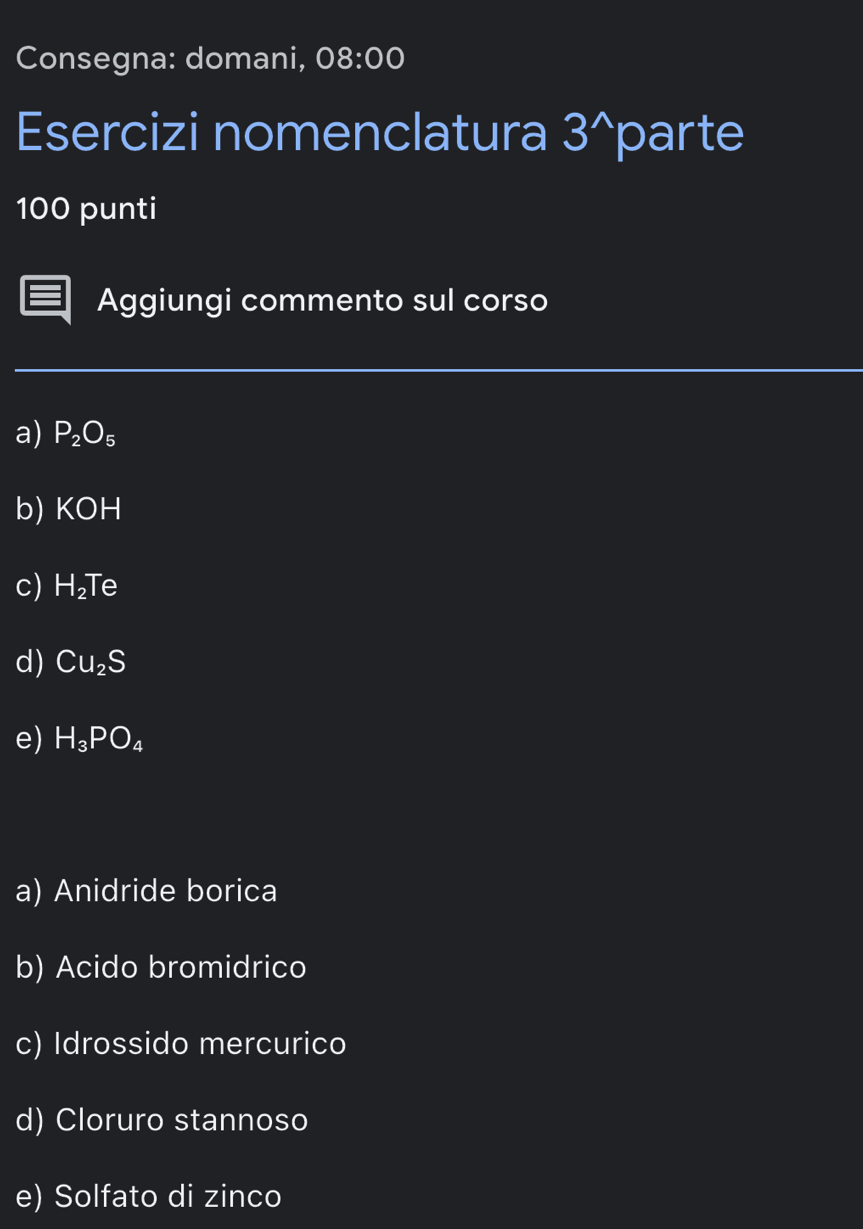
Task: Click the 'Solfato di zinco' line
Action: pyautogui.click(x=168, y=1195)
